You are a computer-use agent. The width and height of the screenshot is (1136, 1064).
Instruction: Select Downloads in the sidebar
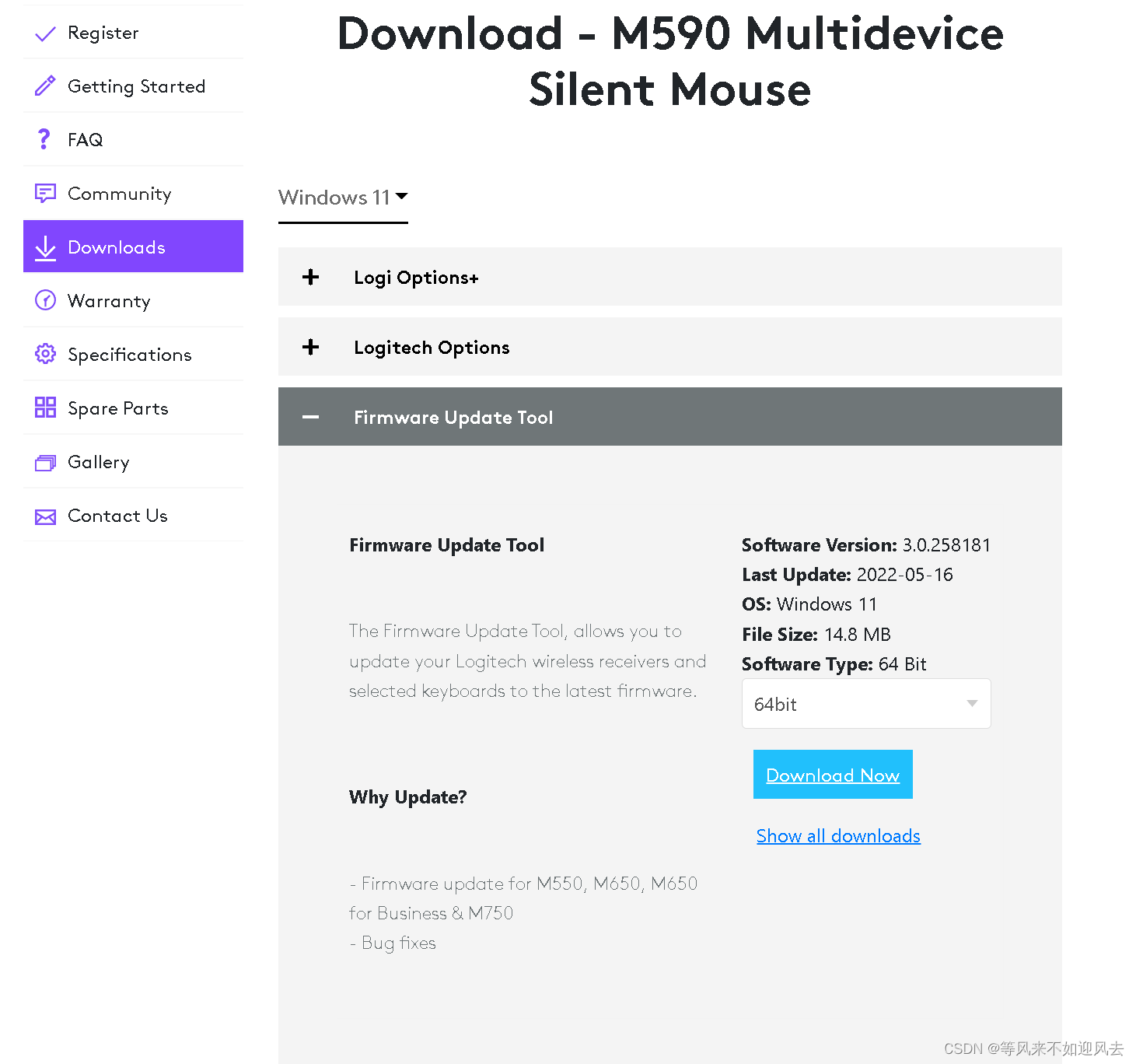133,247
